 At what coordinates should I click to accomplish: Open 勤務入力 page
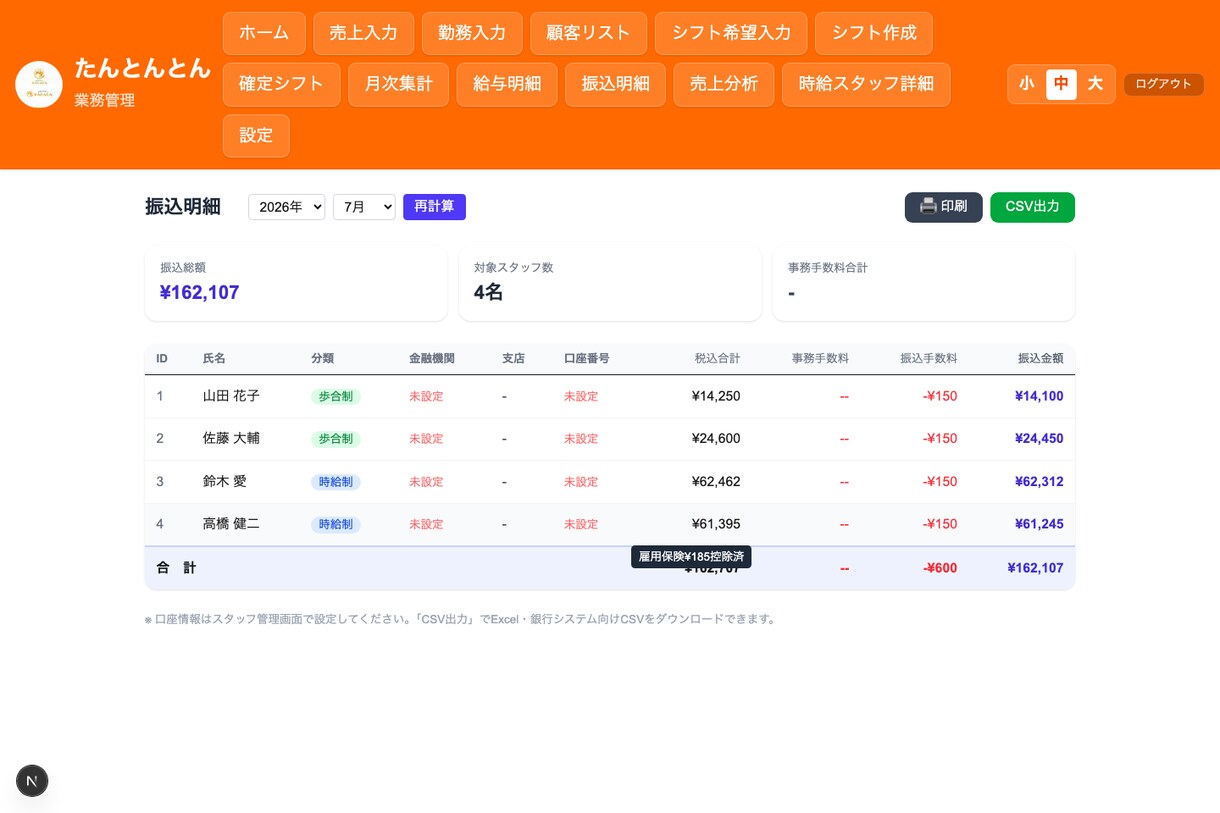pyautogui.click(x=472, y=33)
